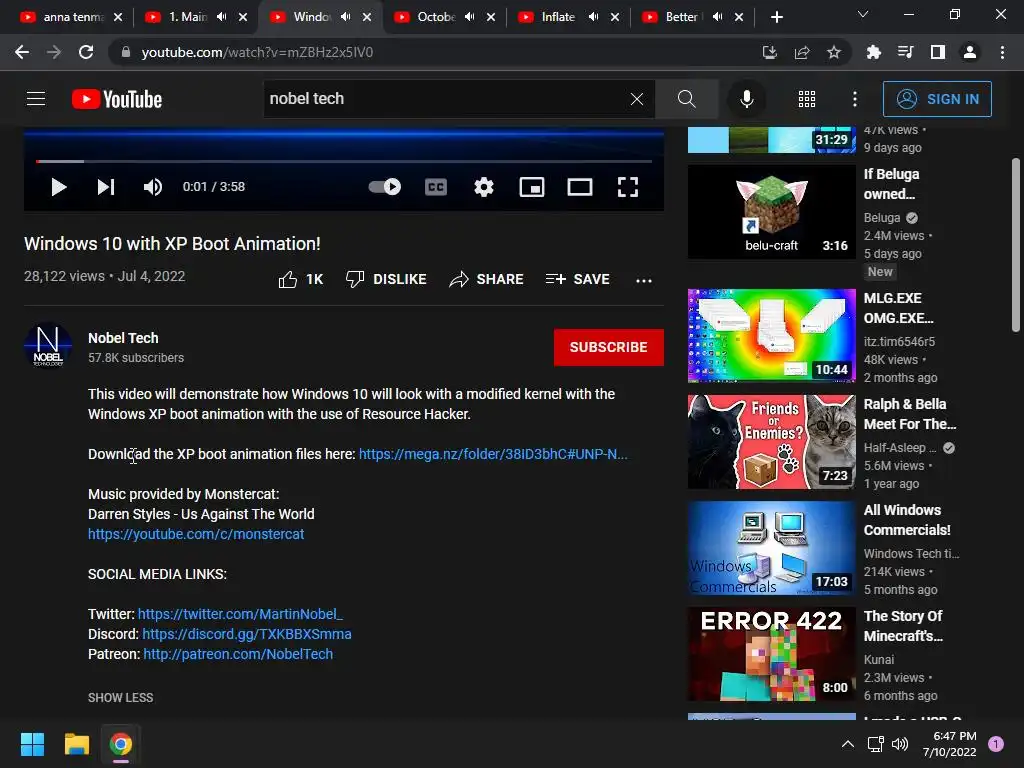Click the Dislike button
1024x768 pixels.
click(386, 280)
